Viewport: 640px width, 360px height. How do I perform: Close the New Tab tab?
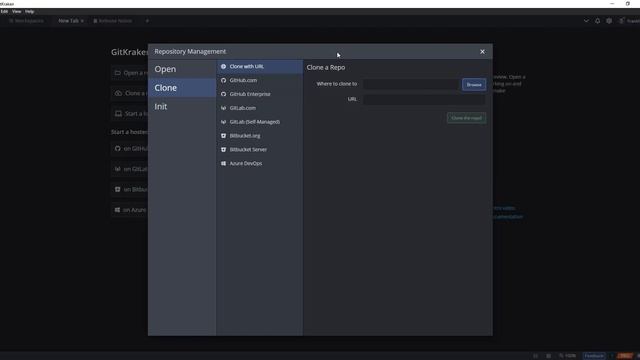coord(82,21)
